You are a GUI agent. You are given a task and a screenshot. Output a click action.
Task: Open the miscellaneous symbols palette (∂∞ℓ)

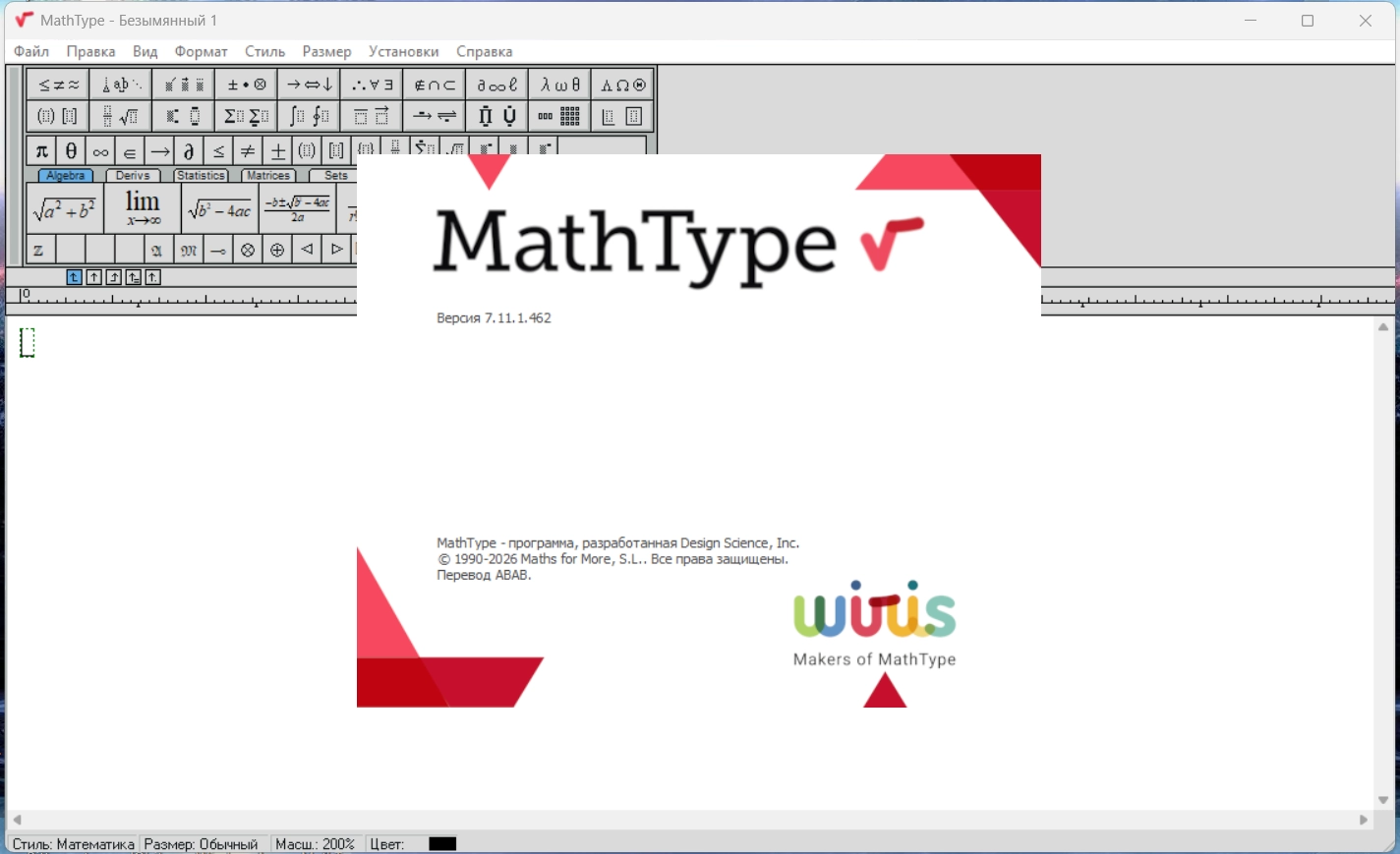pyautogui.click(x=497, y=85)
